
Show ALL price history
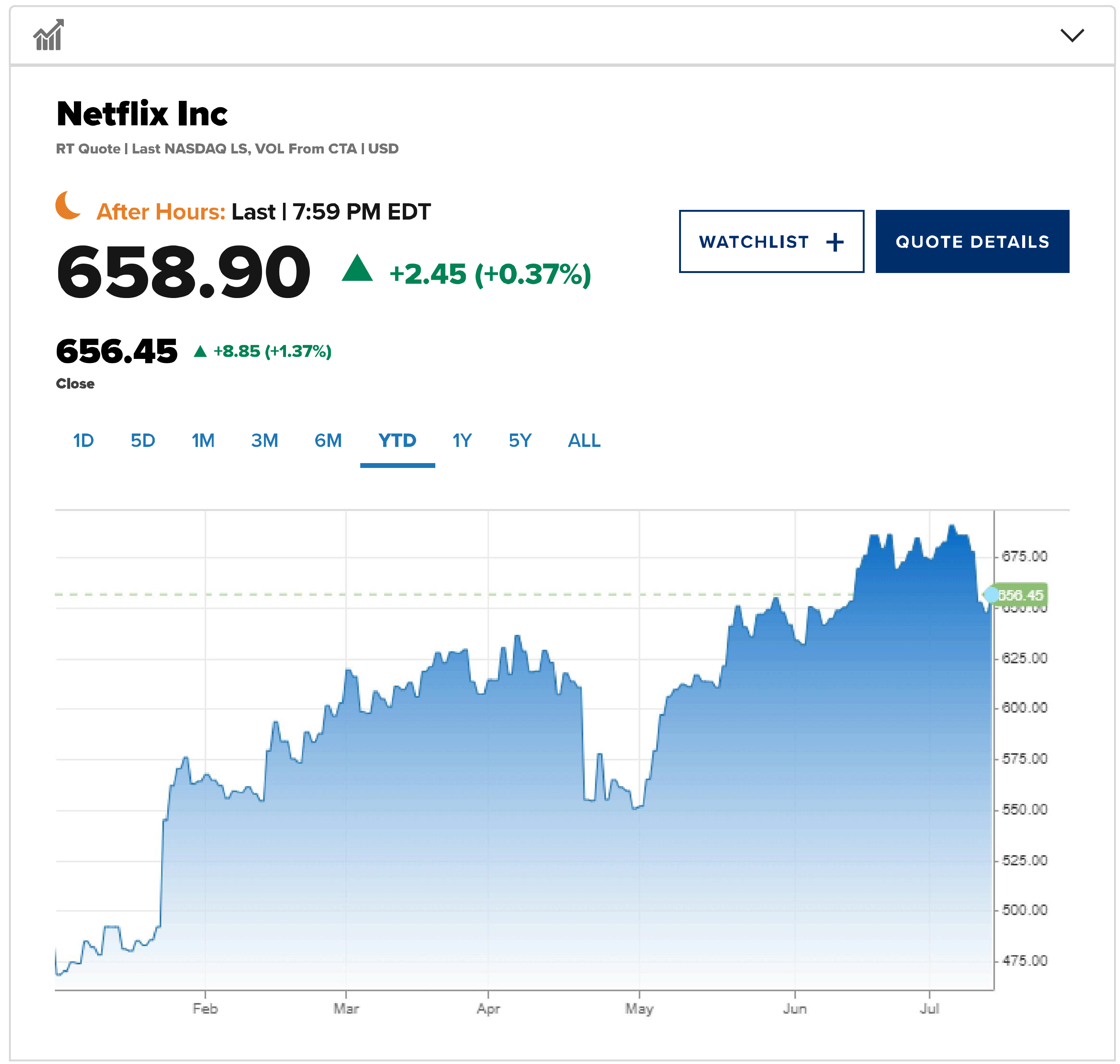click(584, 441)
